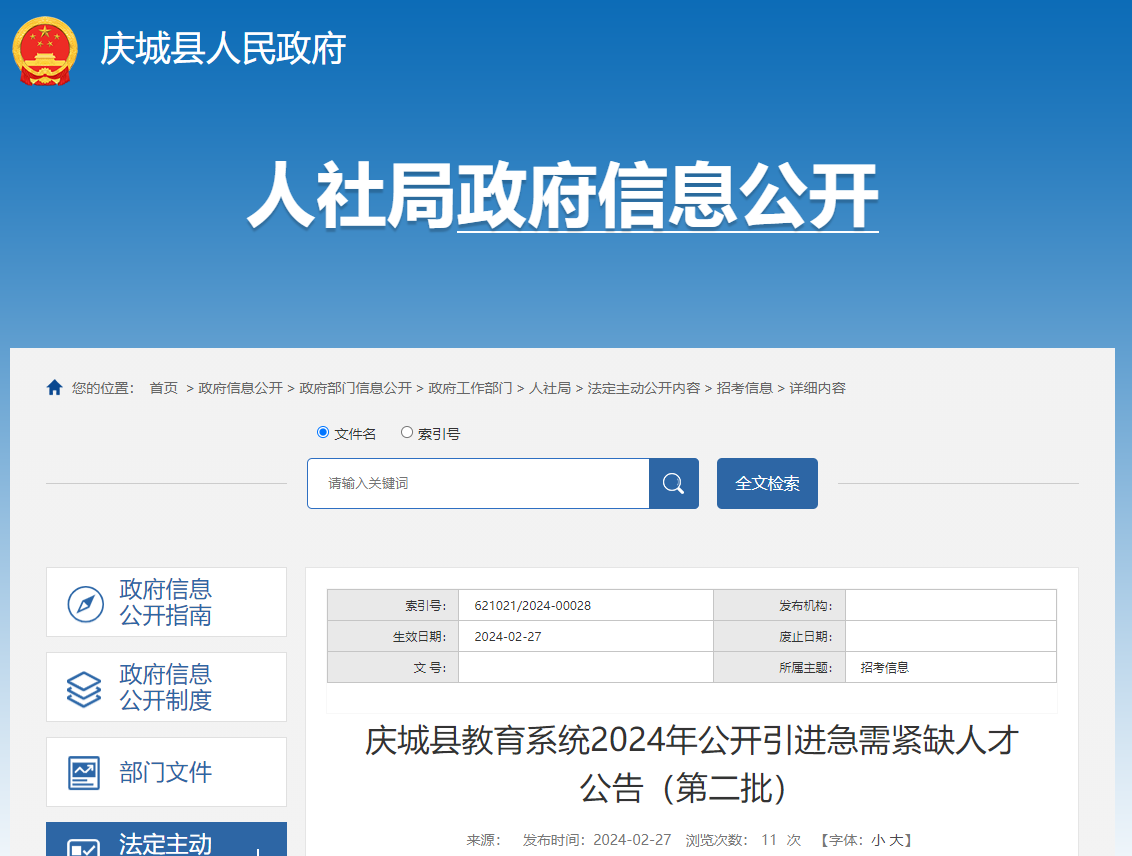This screenshot has width=1132, height=856.
Task: Go to 首页 in breadcrumb
Action: [163, 388]
